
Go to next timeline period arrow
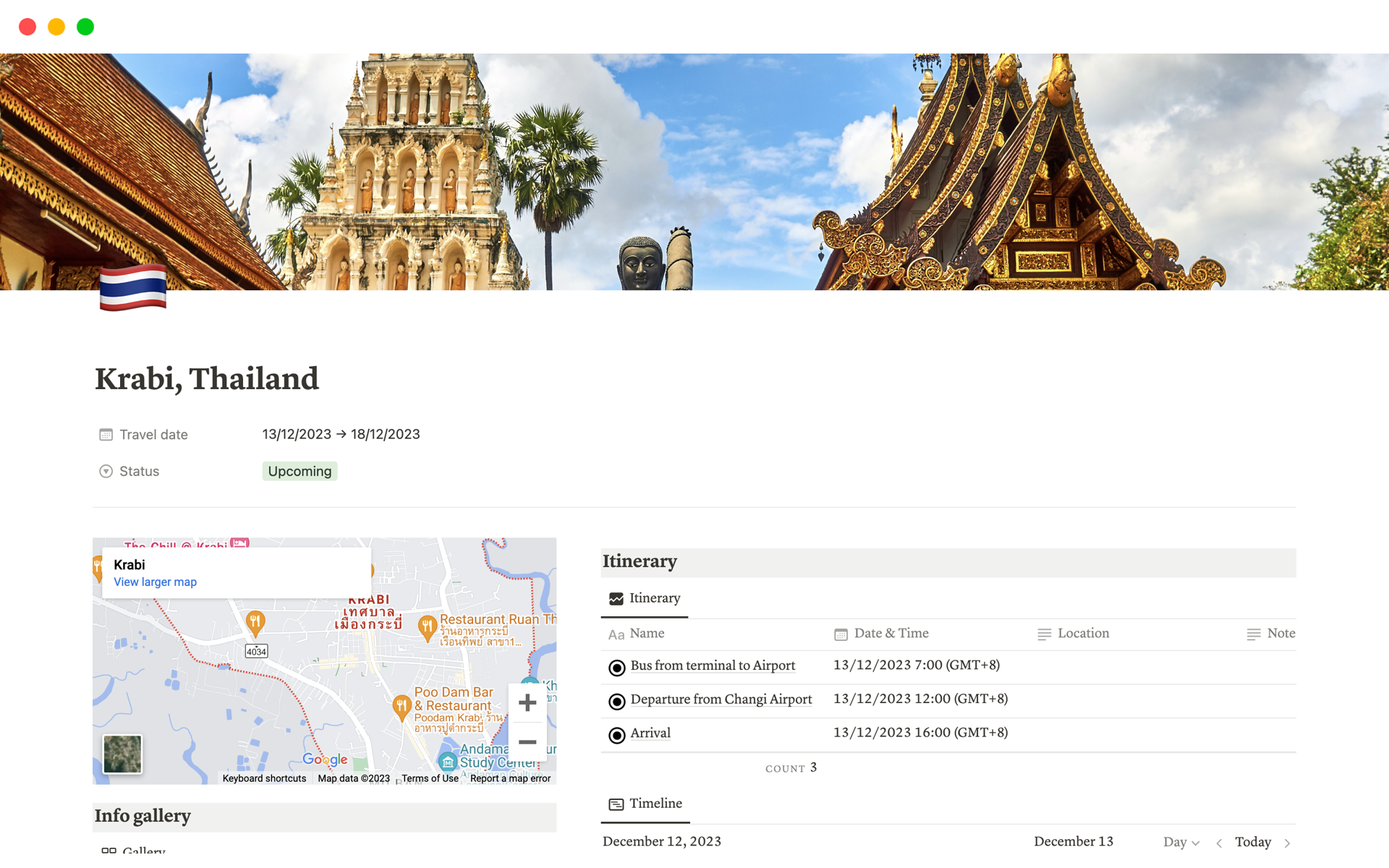point(1287,843)
